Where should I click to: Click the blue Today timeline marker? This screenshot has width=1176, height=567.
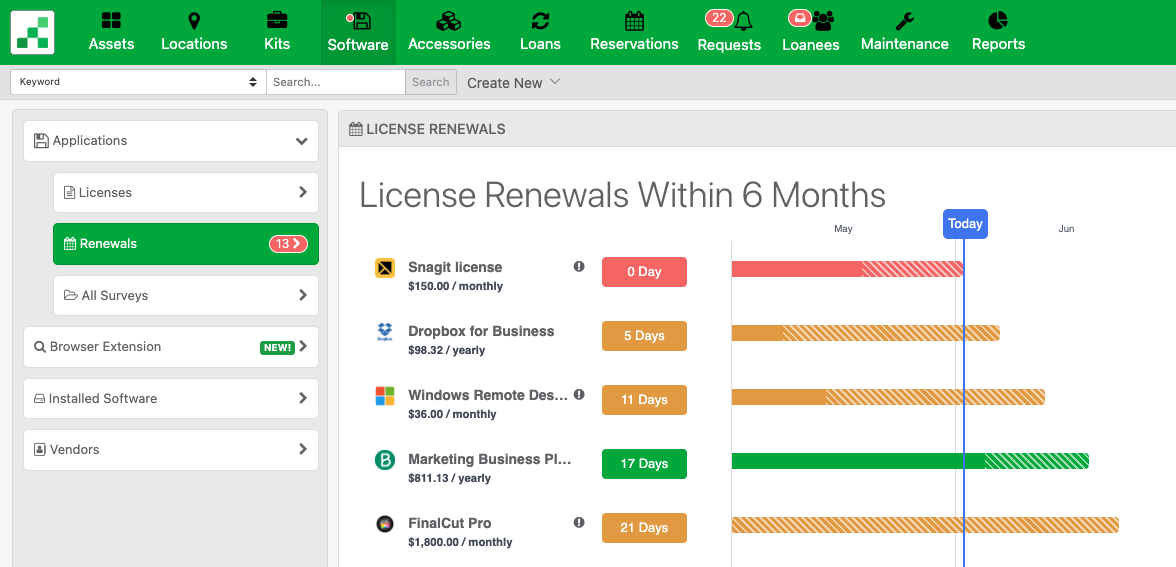tap(964, 224)
